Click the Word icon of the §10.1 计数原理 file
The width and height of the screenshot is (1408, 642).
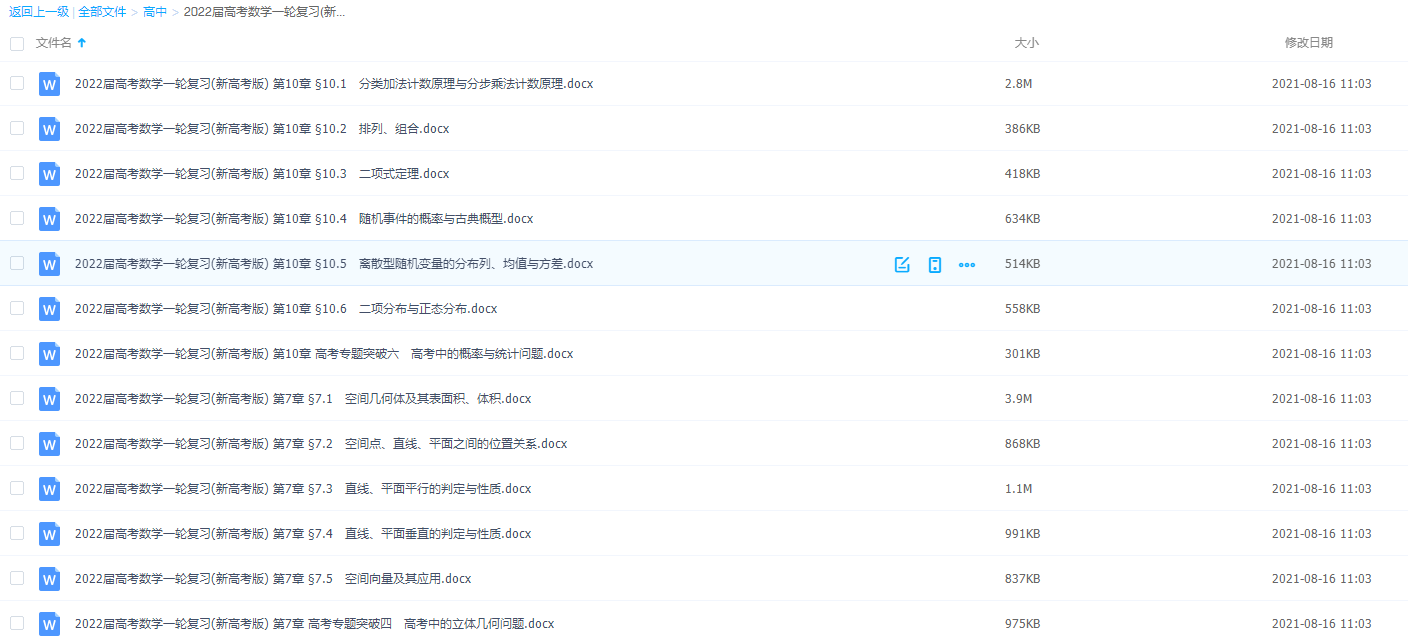click(x=49, y=84)
